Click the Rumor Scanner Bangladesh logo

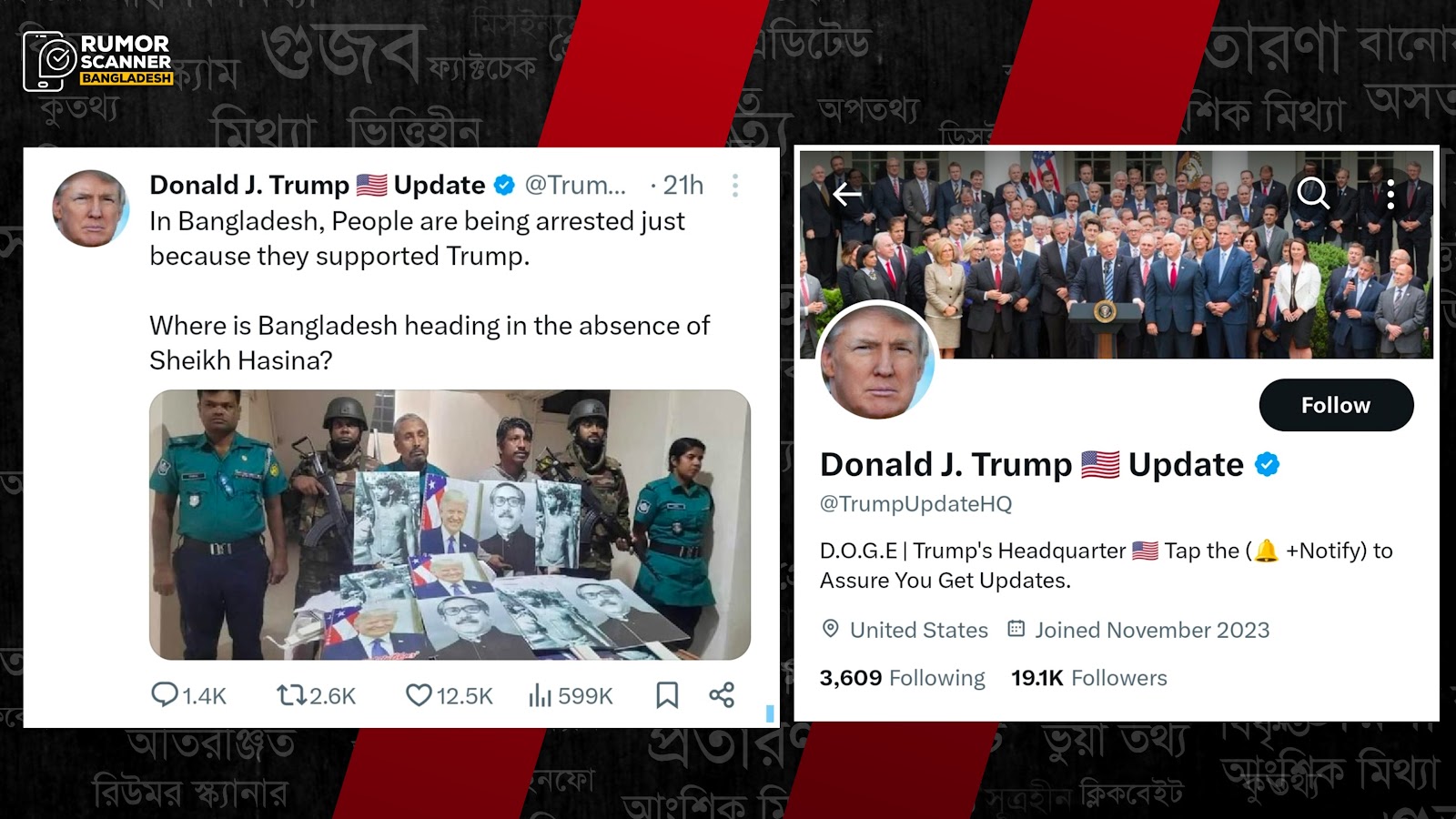coord(98,61)
